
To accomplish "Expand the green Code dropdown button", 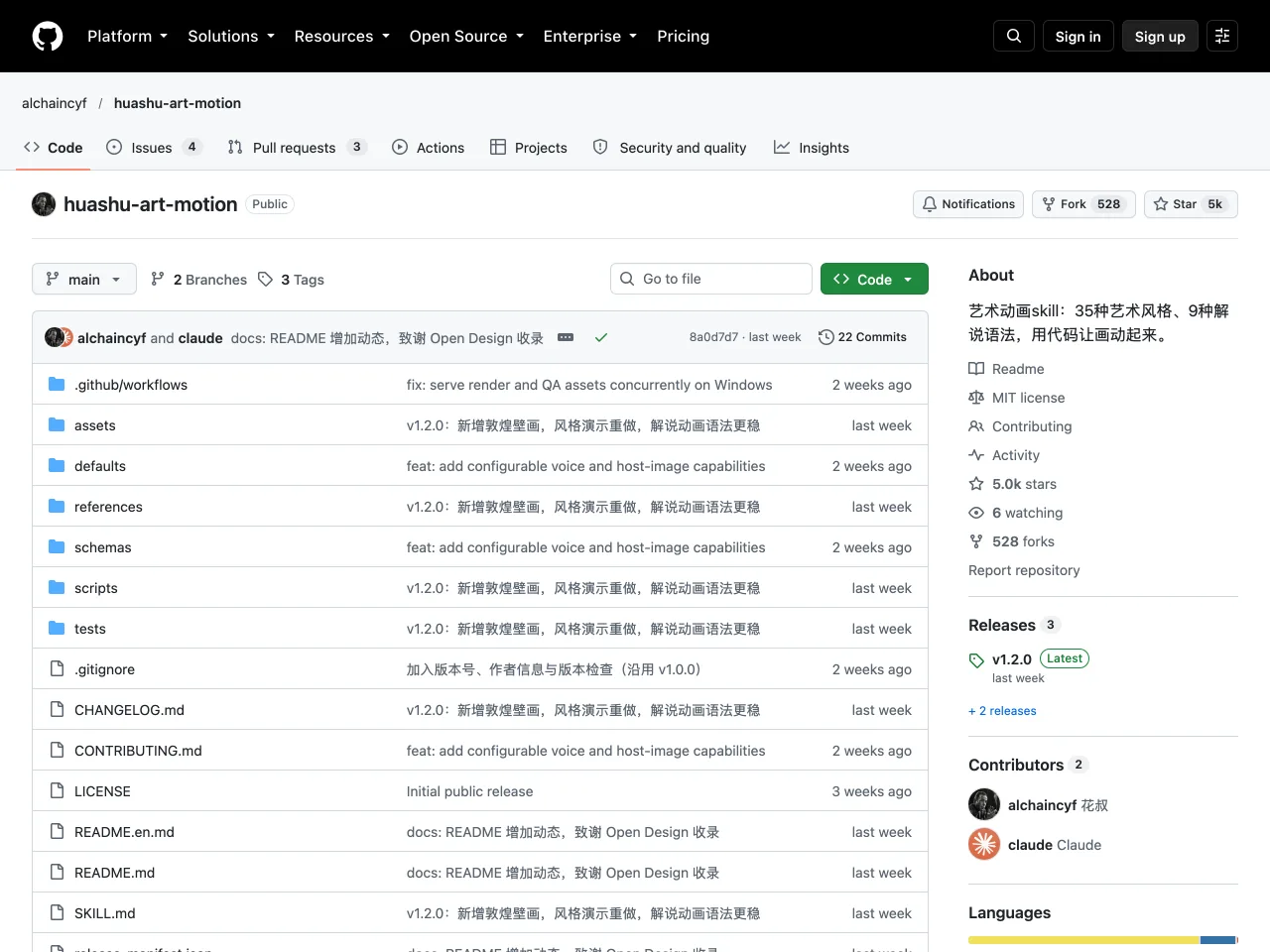I will (874, 279).
